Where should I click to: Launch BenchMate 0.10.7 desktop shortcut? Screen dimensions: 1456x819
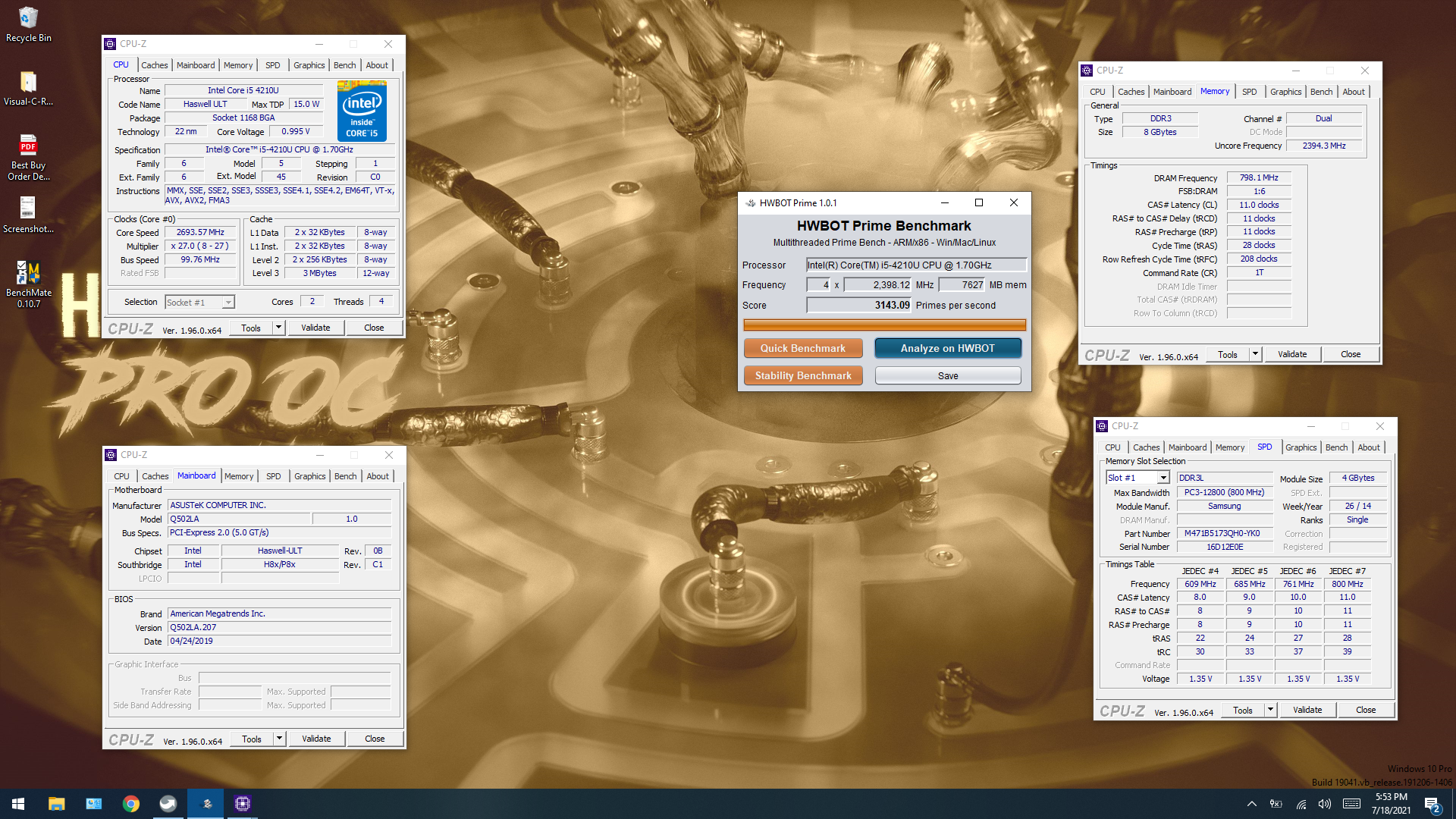[x=28, y=284]
